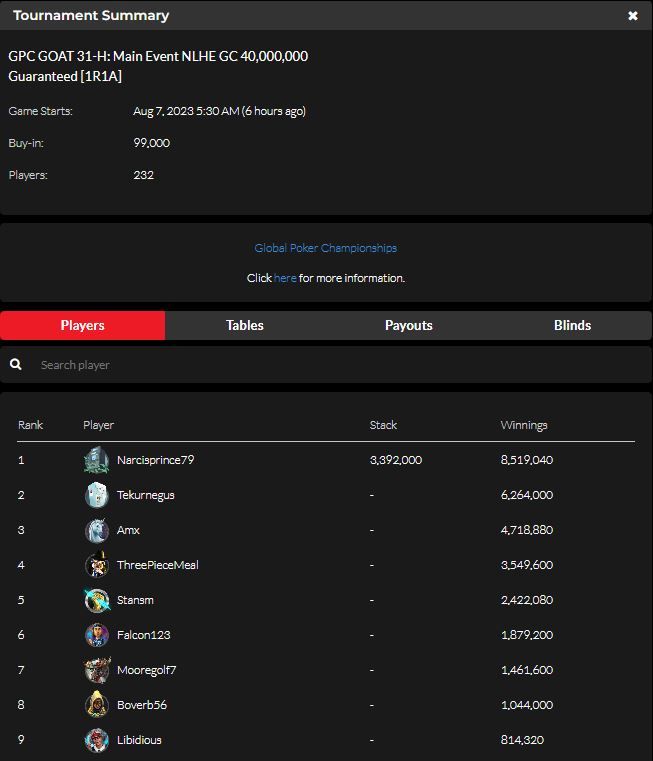
Task: Click the search magnifier icon
Action: point(16,365)
